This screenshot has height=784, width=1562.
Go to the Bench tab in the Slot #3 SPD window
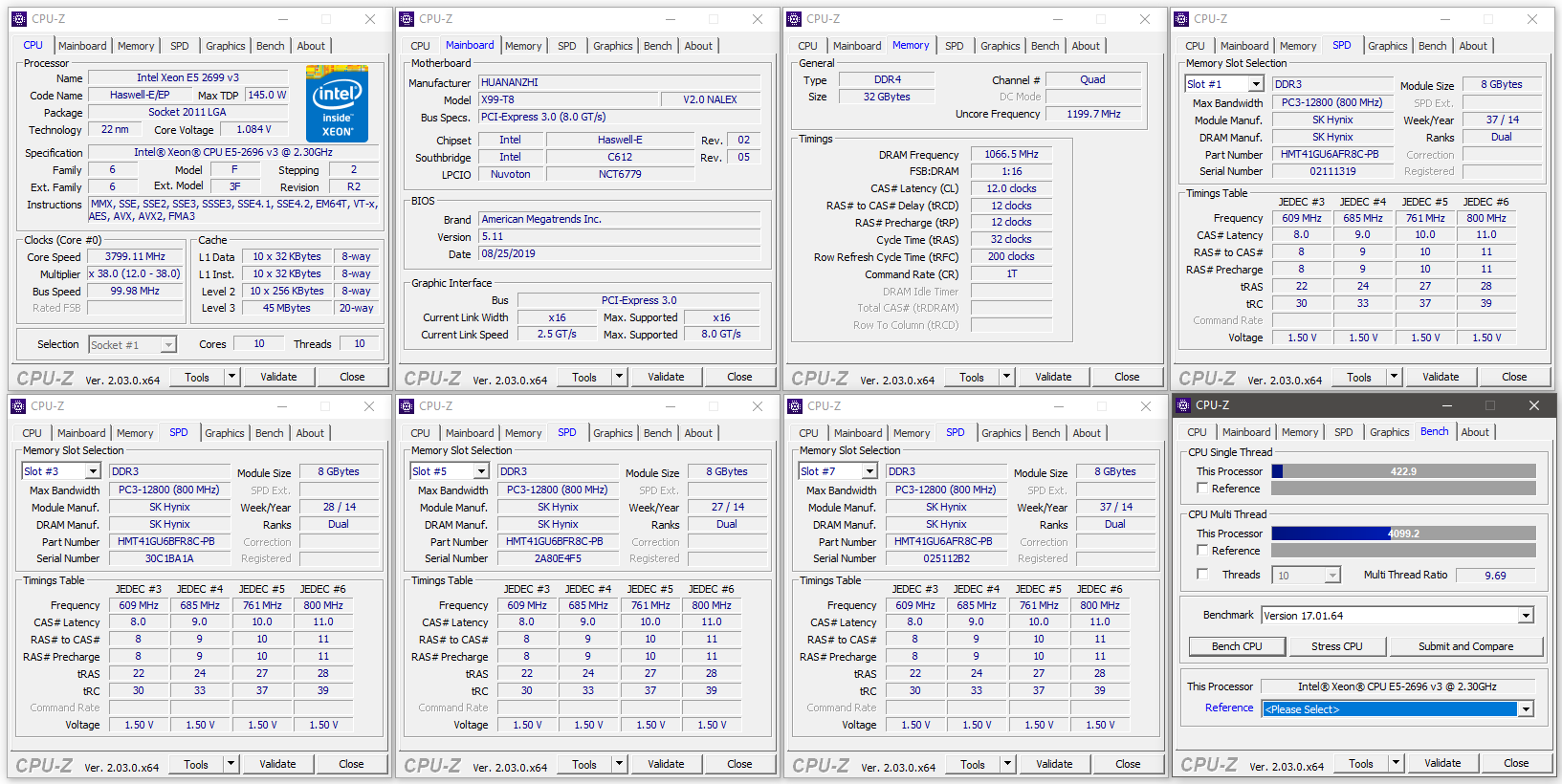270,433
